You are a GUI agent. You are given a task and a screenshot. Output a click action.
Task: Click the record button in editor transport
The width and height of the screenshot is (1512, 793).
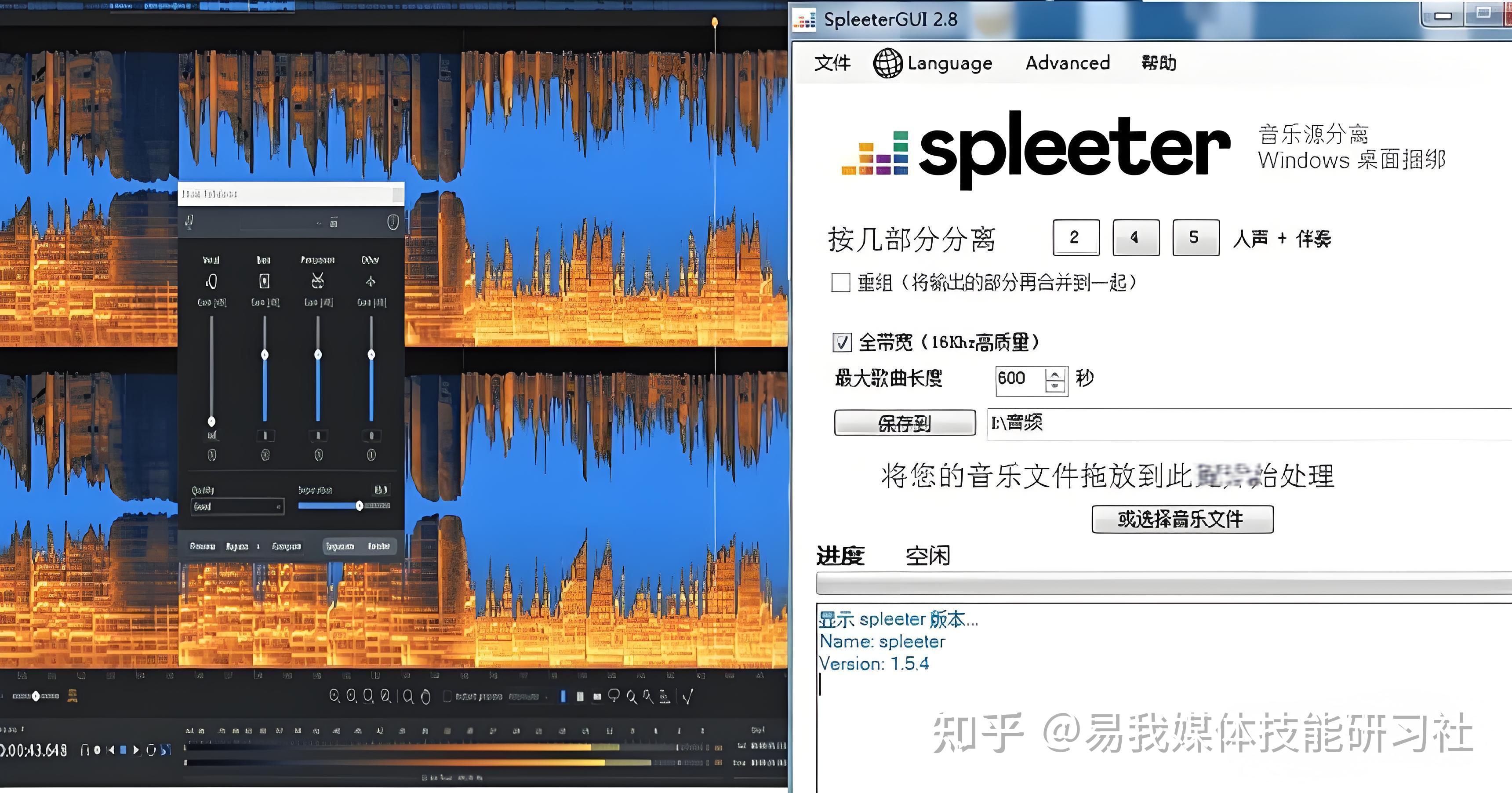pyautogui.click(x=98, y=749)
